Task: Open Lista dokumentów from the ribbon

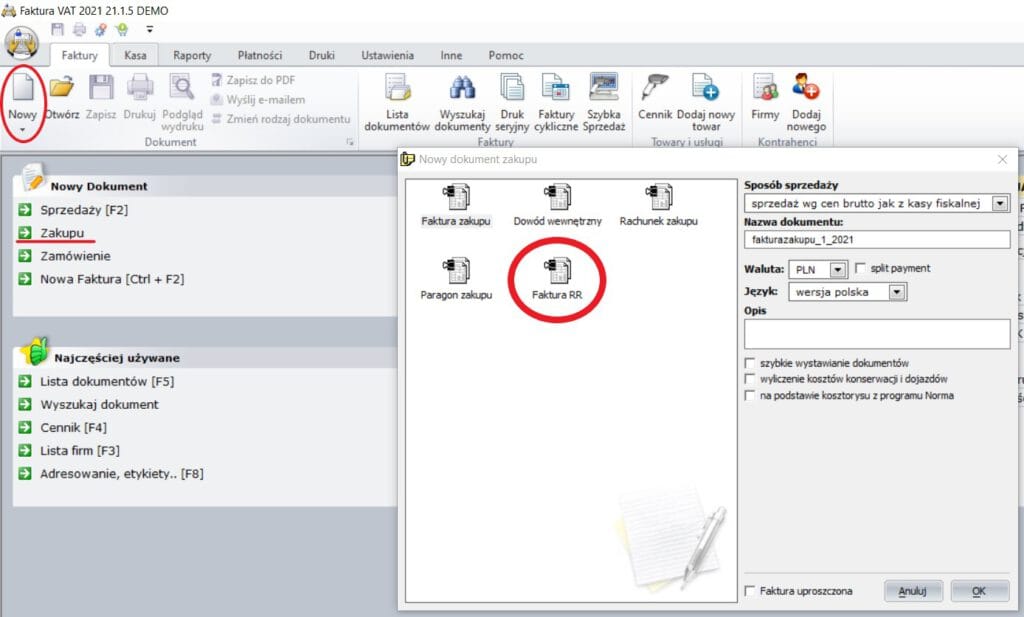Action: (397, 92)
